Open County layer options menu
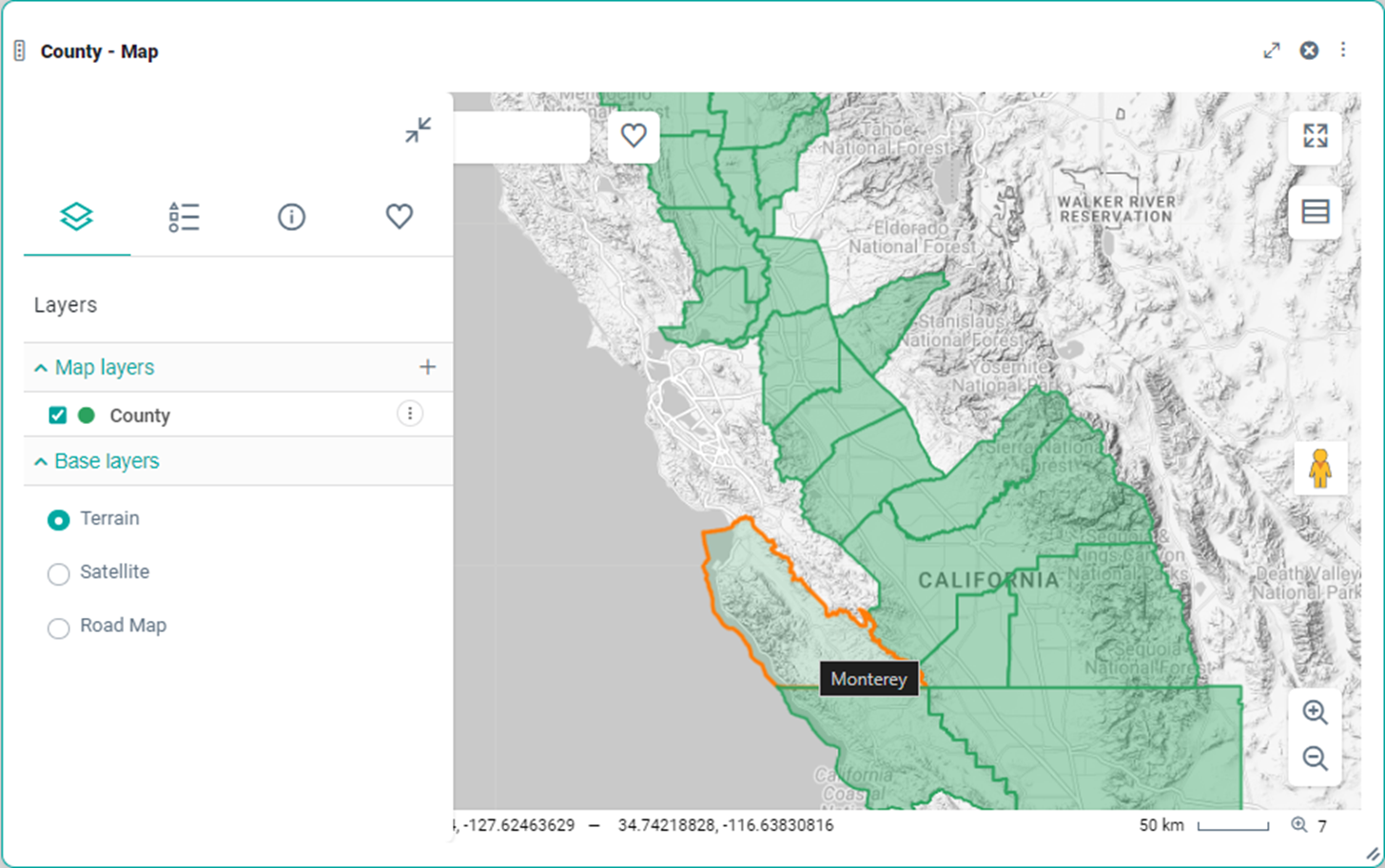The width and height of the screenshot is (1385, 868). click(x=409, y=414)
